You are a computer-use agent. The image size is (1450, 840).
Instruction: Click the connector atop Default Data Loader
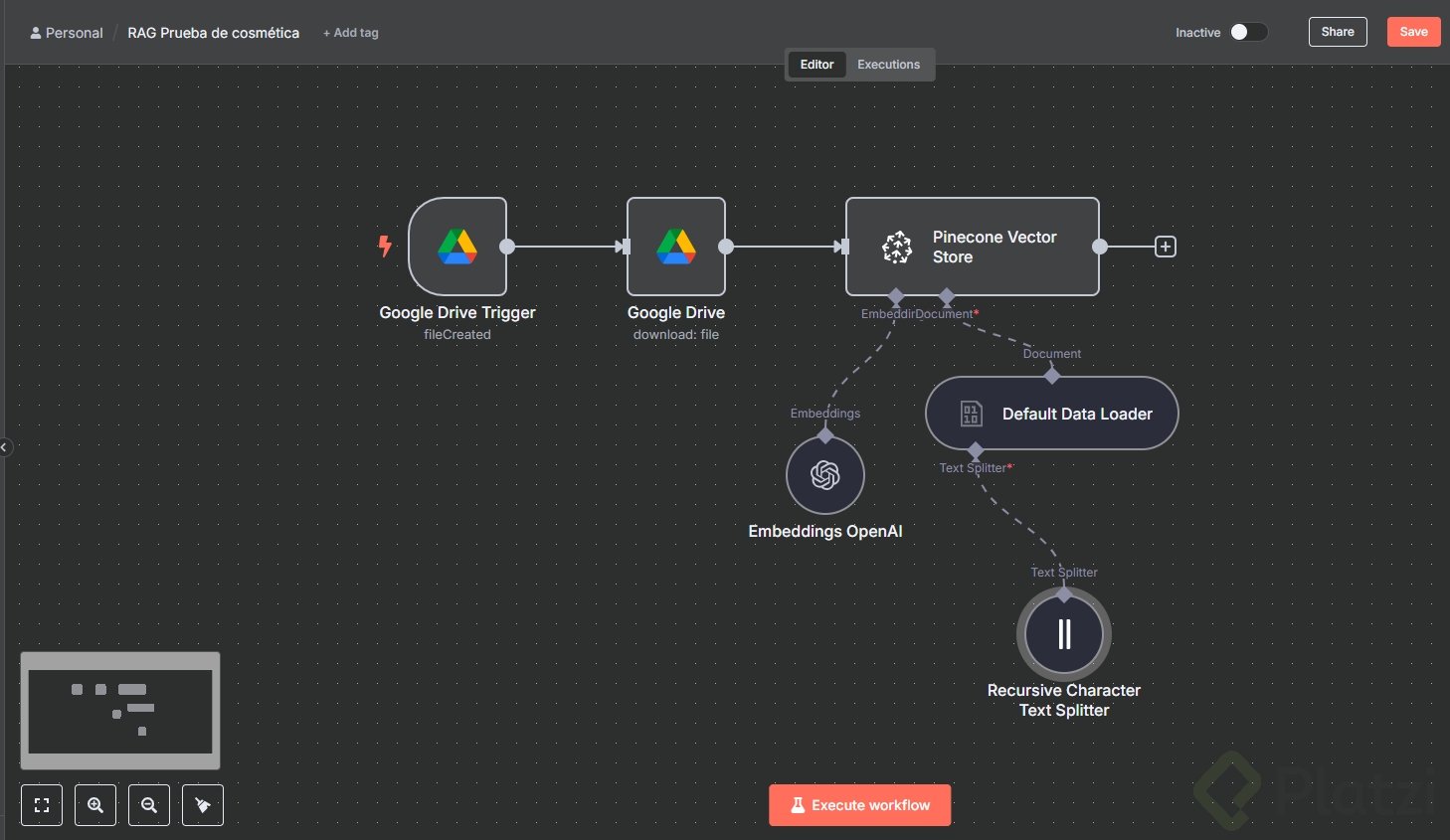click(1052, 376)
